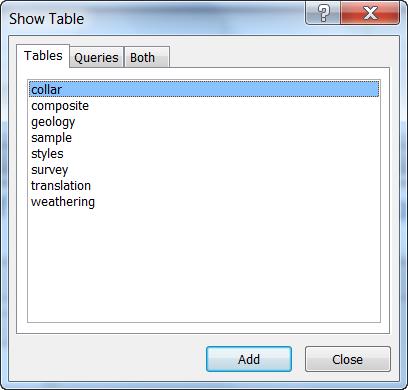Open the Both tab
This screenshot has width=408, height=390.
coord(147,57)
